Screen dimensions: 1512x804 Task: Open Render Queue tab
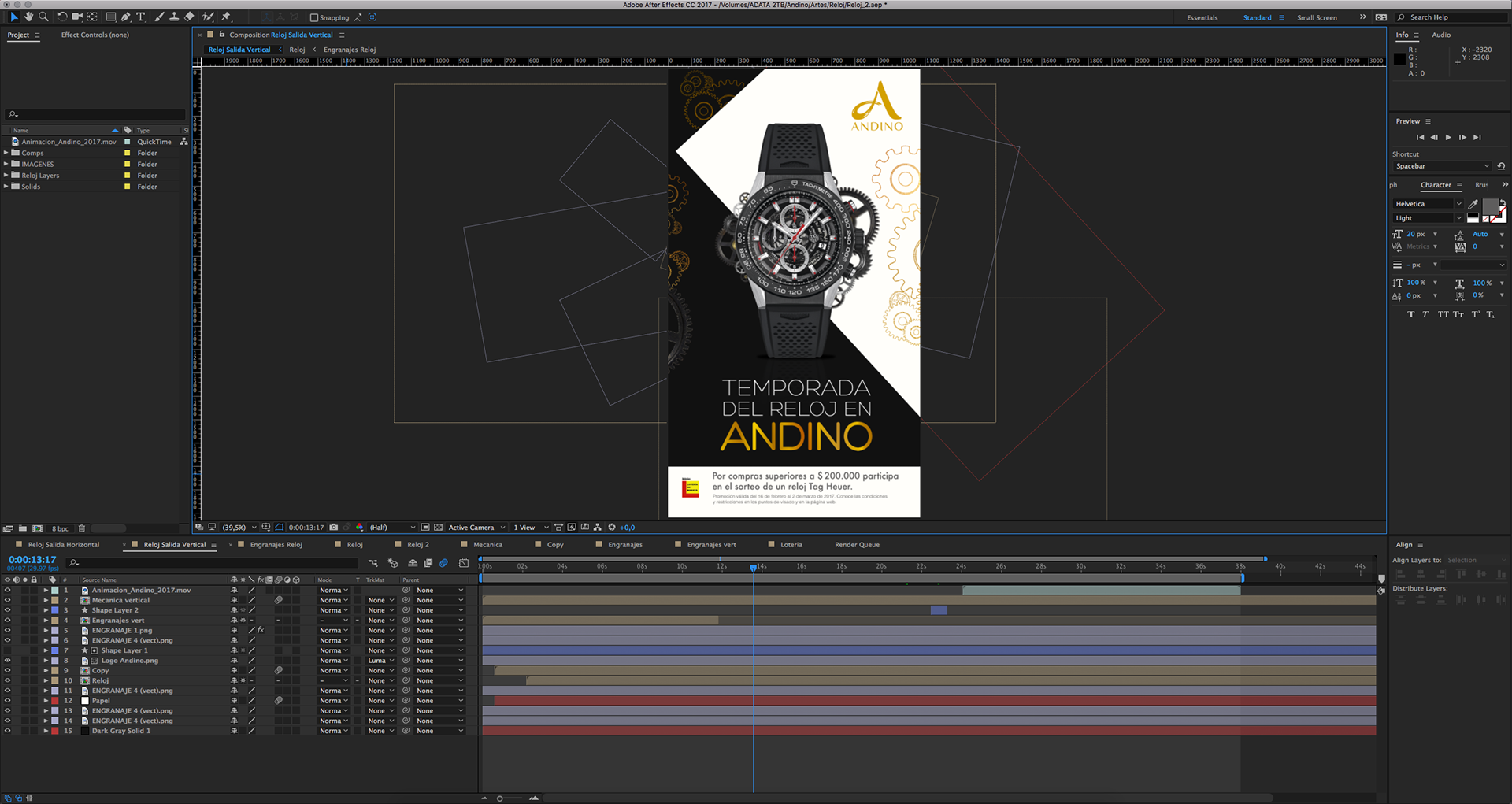click(x=857, y=545)
